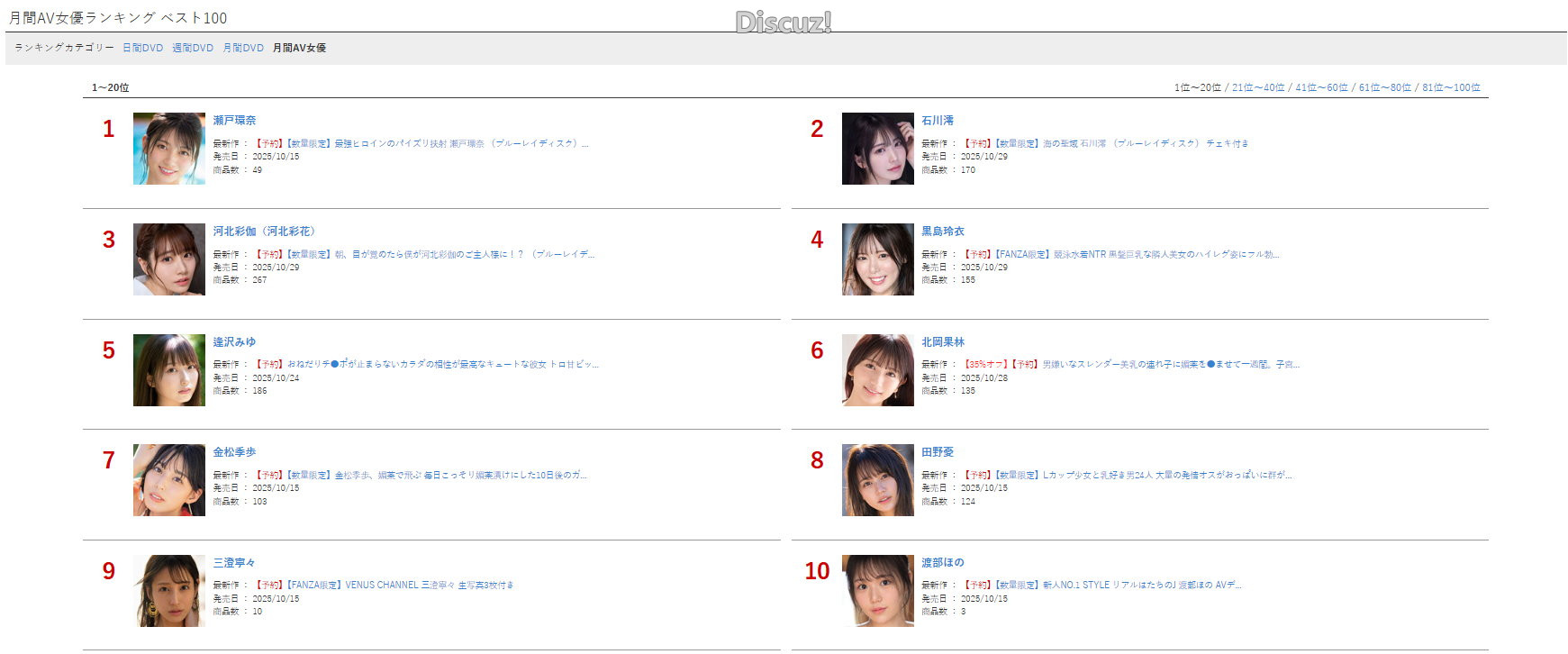
Task: Open the 日間DVD ranking category
Action: (142, 48)
